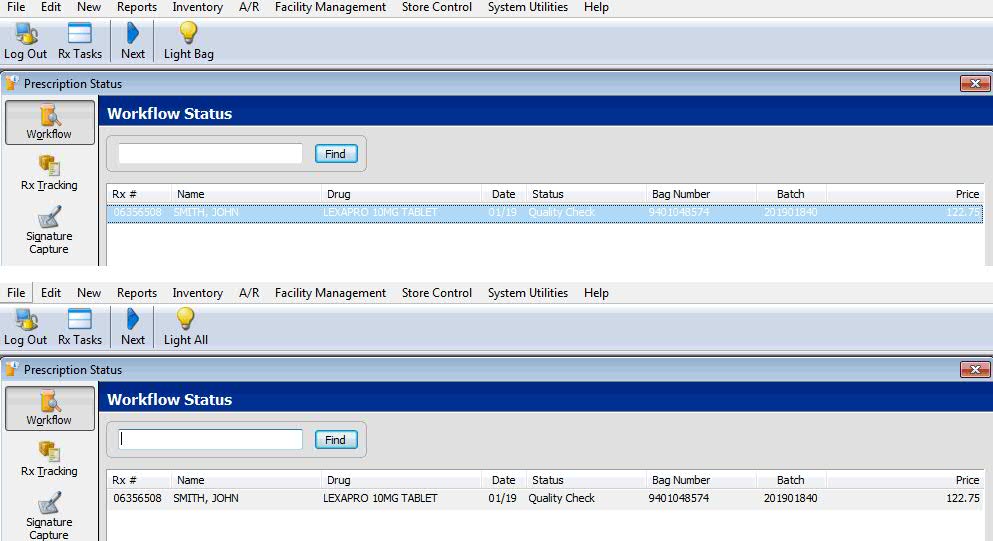Image resolution: width=993 pixels, height=541 pixels.
Task: Open Reports menu above the Light Bag toolbar
Action: 137,7
